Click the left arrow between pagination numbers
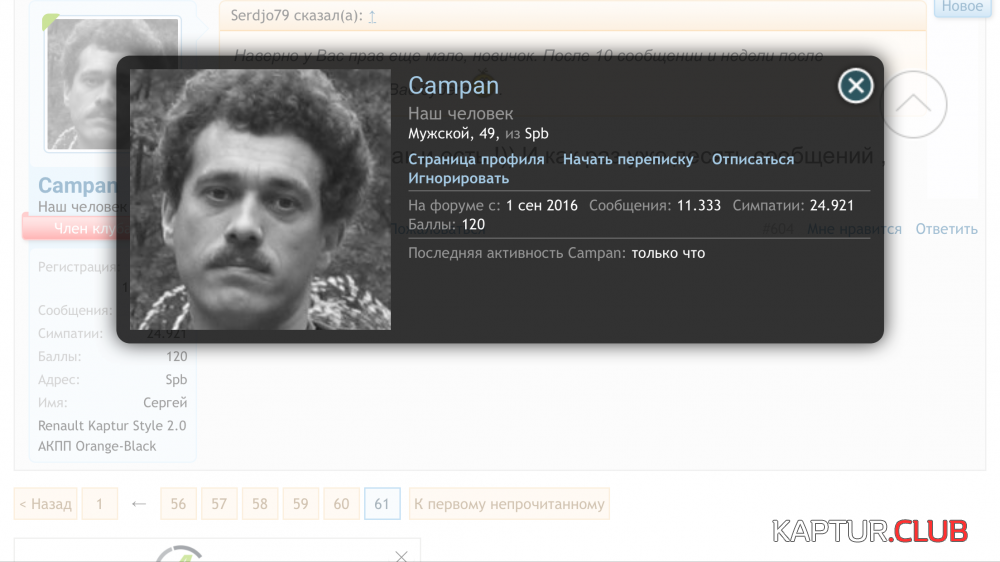 click(x=139, y=504)
